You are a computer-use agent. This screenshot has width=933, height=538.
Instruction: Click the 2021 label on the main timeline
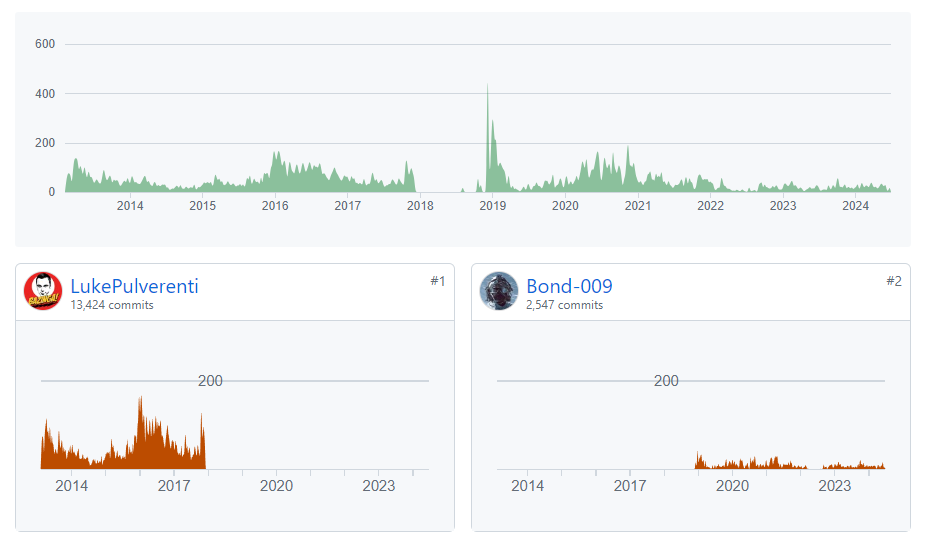638,206
